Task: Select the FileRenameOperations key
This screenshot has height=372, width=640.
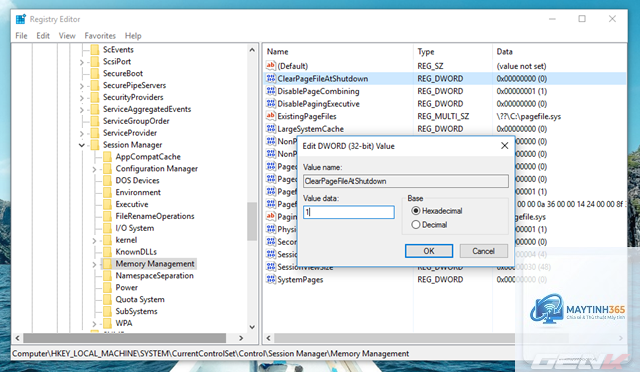Action: 155,216
